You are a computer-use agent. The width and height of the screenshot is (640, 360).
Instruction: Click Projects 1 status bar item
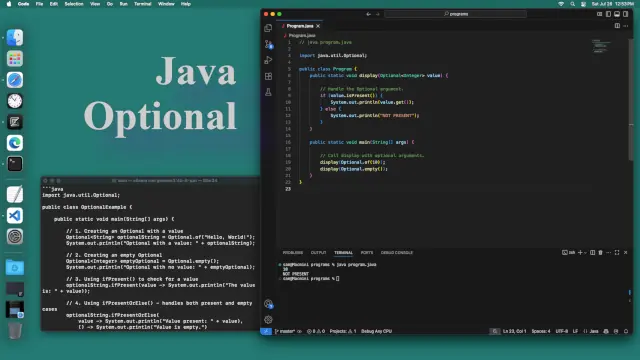tap(343, 331)
